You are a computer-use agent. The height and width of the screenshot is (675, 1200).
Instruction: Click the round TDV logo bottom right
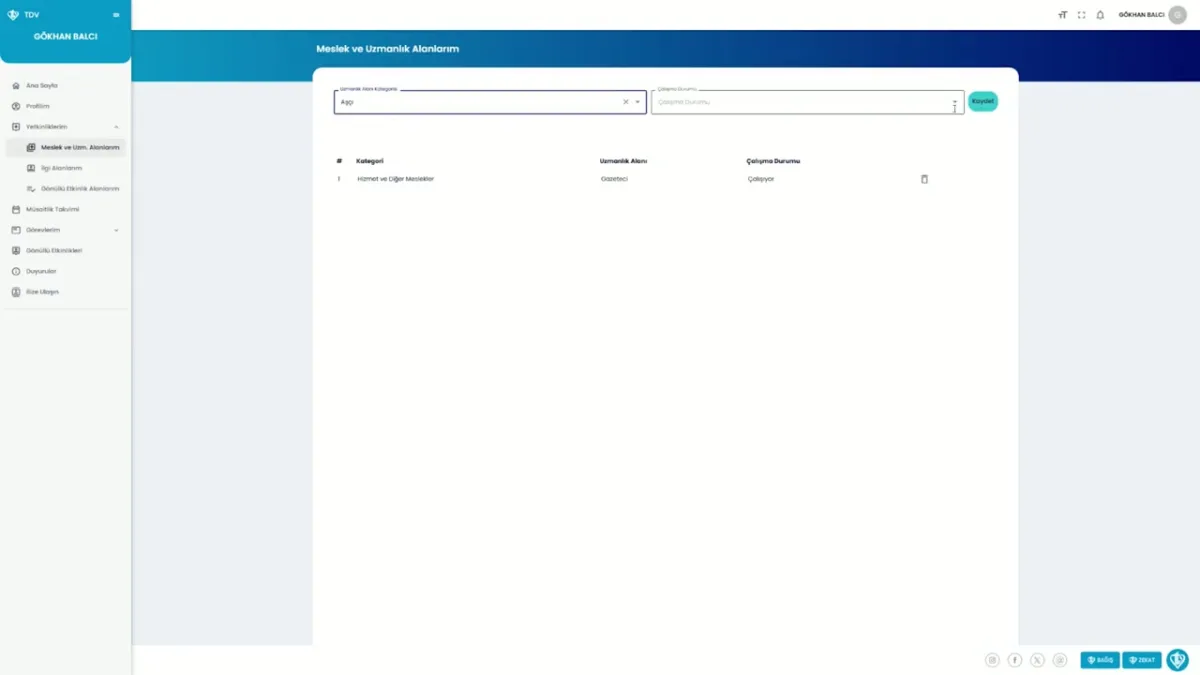click(x=1177, y=660)
